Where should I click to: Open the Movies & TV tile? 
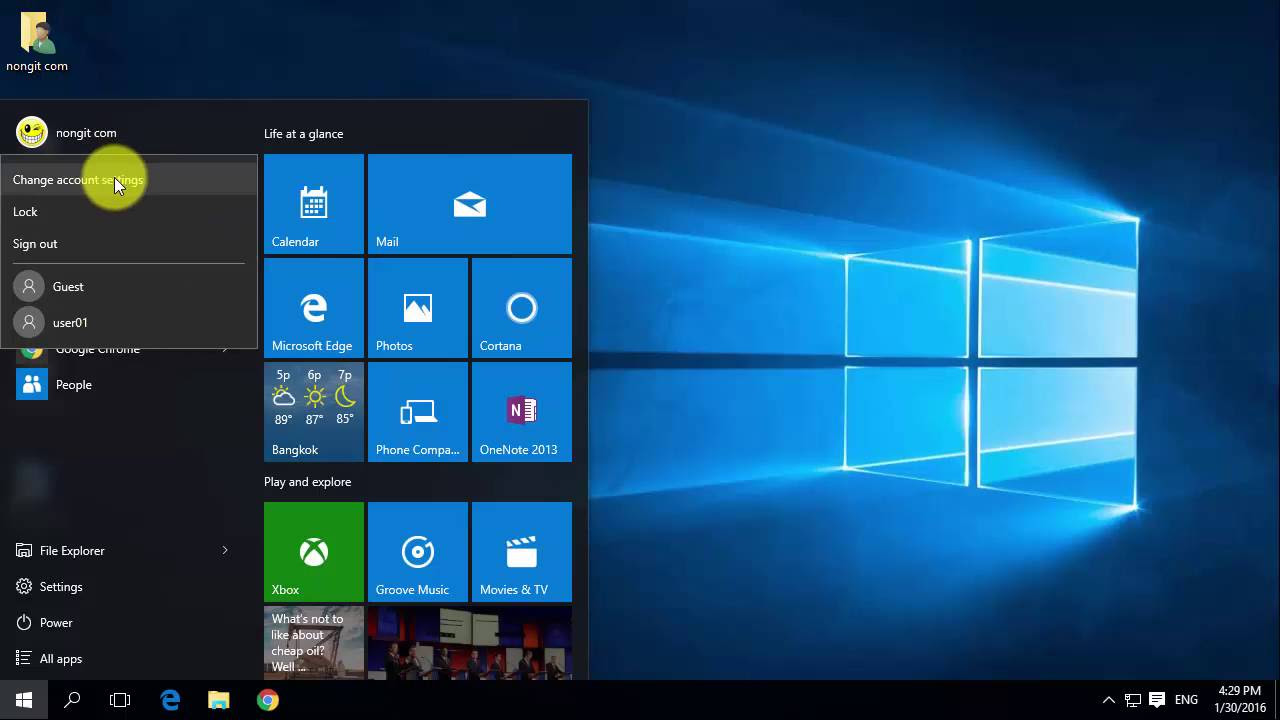[x=522, y=552]
